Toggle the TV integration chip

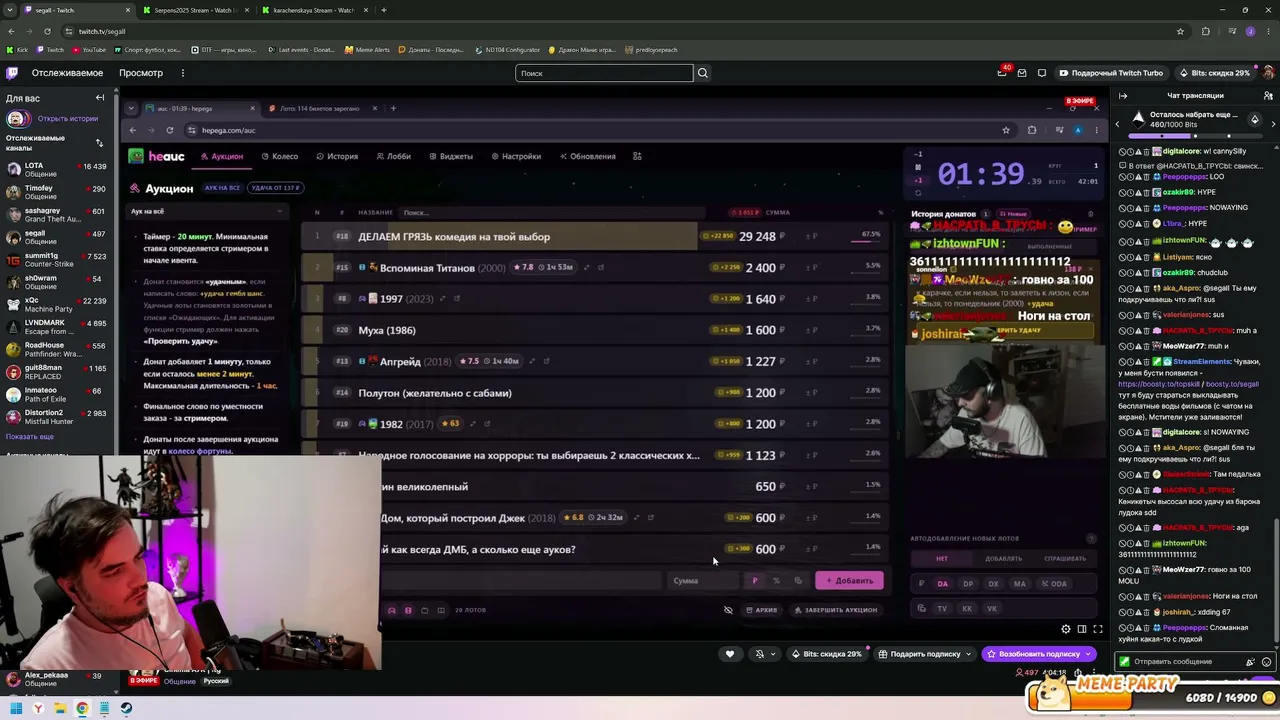(x=942, y=608)
